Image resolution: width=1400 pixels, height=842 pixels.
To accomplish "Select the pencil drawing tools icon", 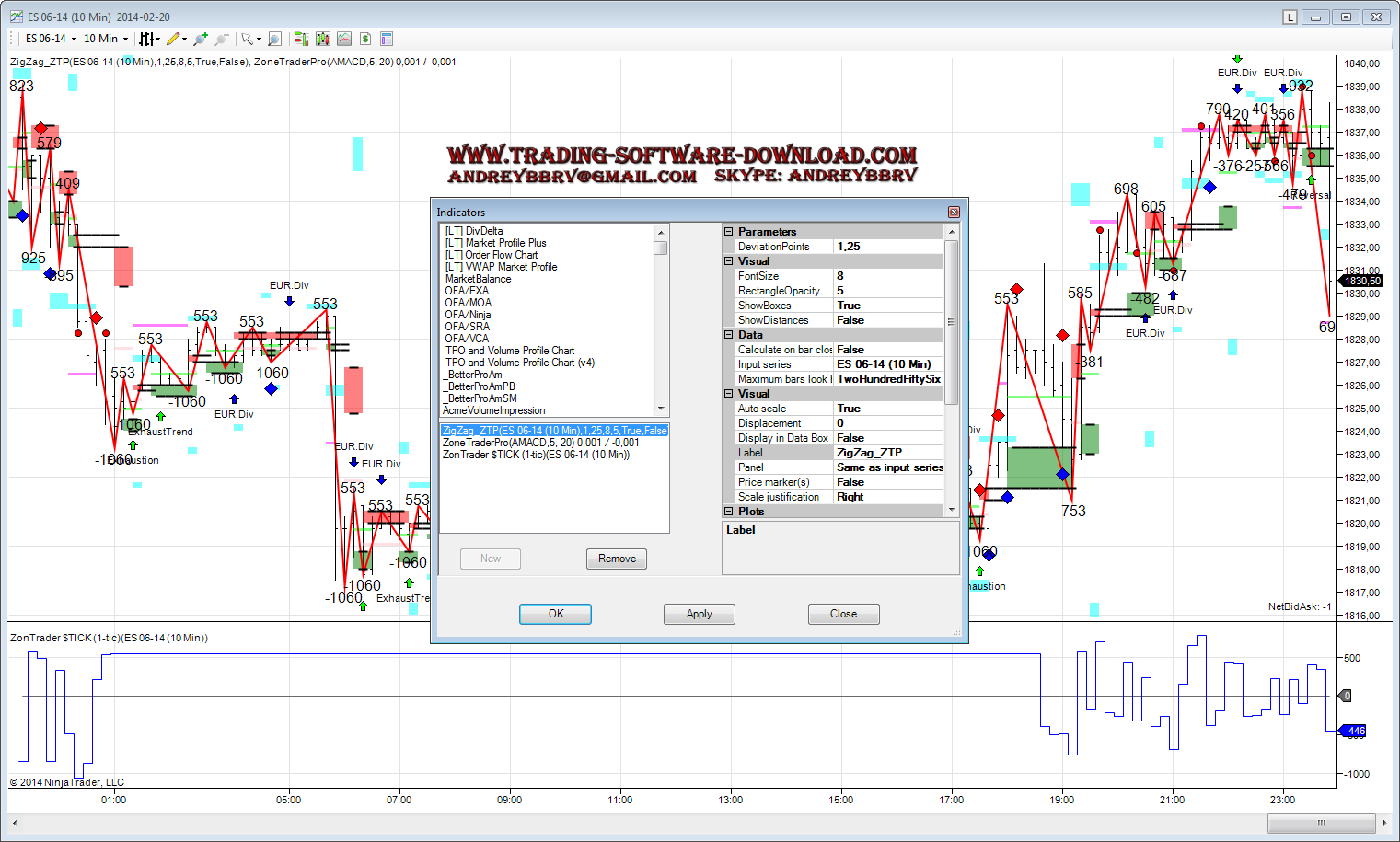I will 173,39.
